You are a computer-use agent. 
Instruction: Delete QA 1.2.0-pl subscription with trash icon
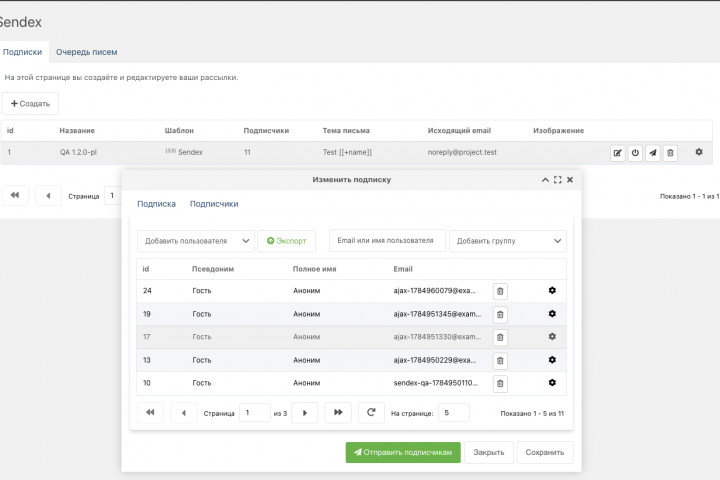click(670, 153)
